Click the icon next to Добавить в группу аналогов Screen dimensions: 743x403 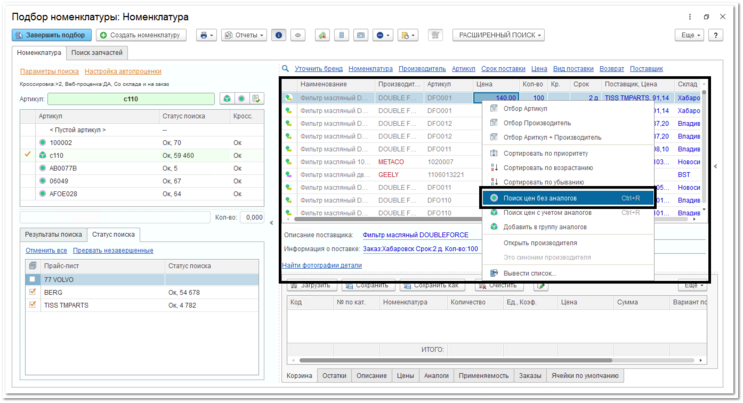coord(494,227)
